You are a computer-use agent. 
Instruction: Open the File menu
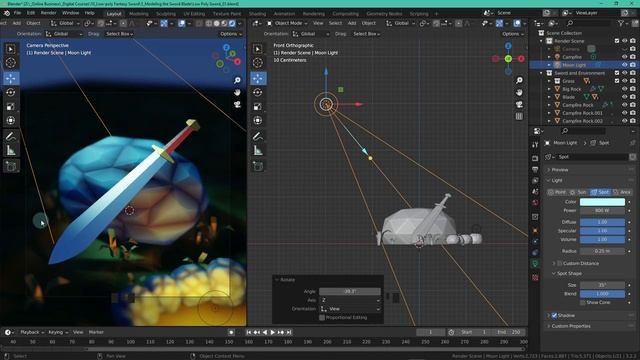tap(18, 13)
